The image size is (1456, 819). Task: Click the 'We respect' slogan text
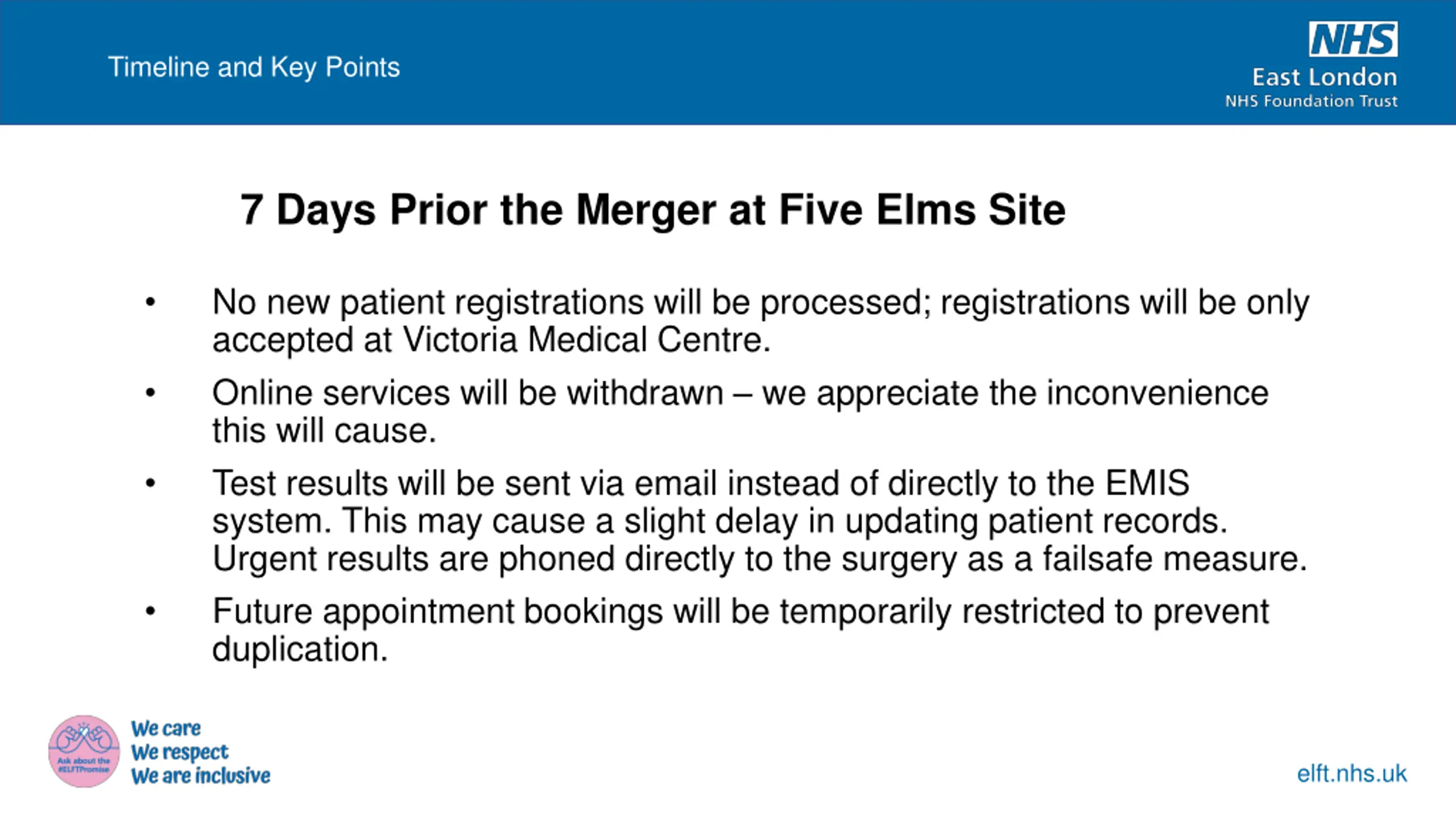pos(179,752)
